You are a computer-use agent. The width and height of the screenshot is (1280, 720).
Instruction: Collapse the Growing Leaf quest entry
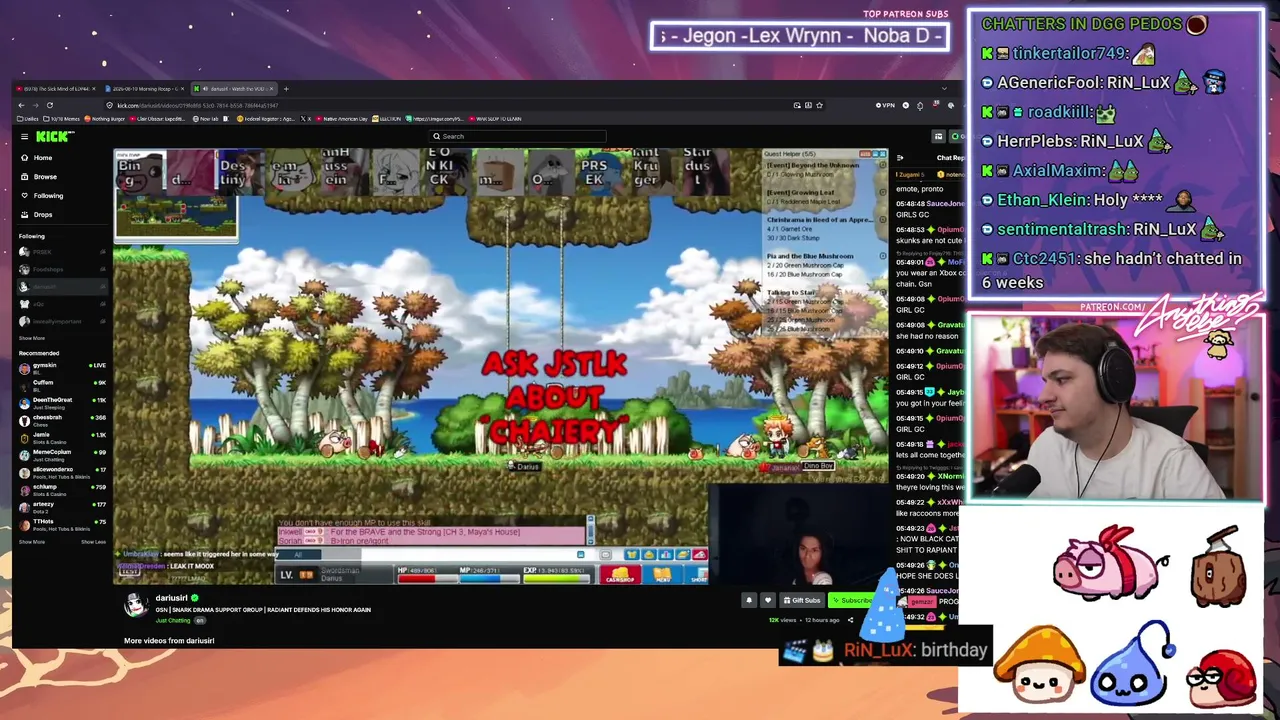(882, 192)
